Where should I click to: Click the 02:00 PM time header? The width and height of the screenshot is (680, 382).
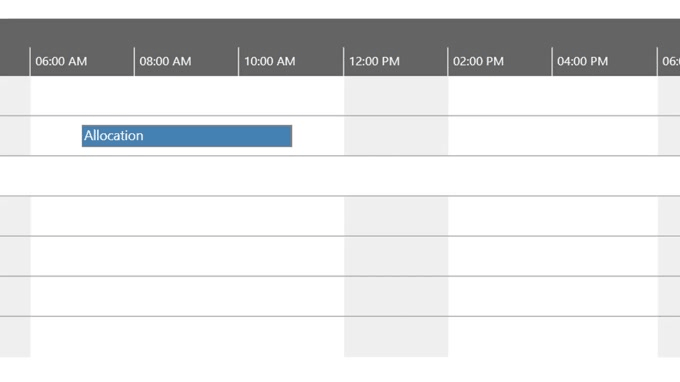pos(478,61)
